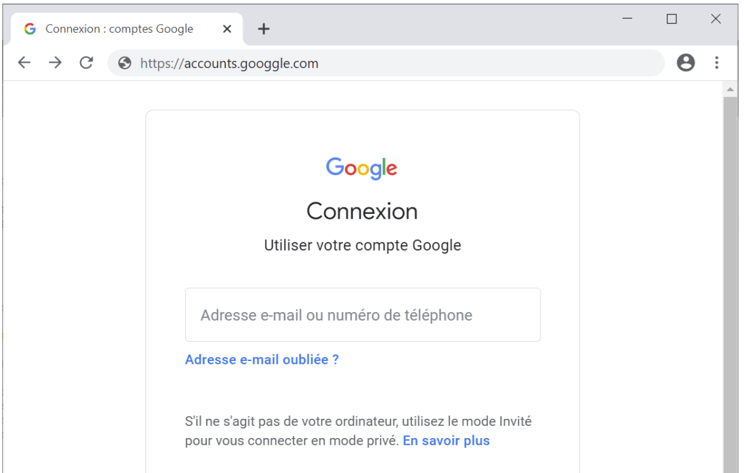Click the Google favicon in the tab
Screen dimensions: 744x473
click(x=30, y=29)
